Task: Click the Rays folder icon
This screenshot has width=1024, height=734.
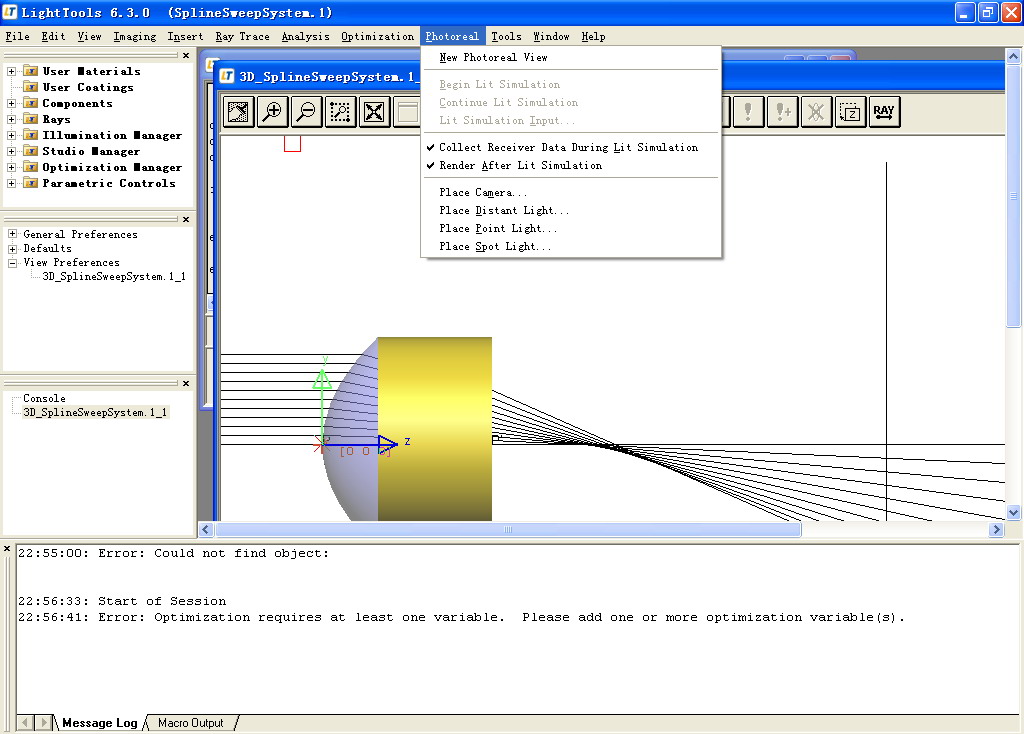Action: coord(30,119)
